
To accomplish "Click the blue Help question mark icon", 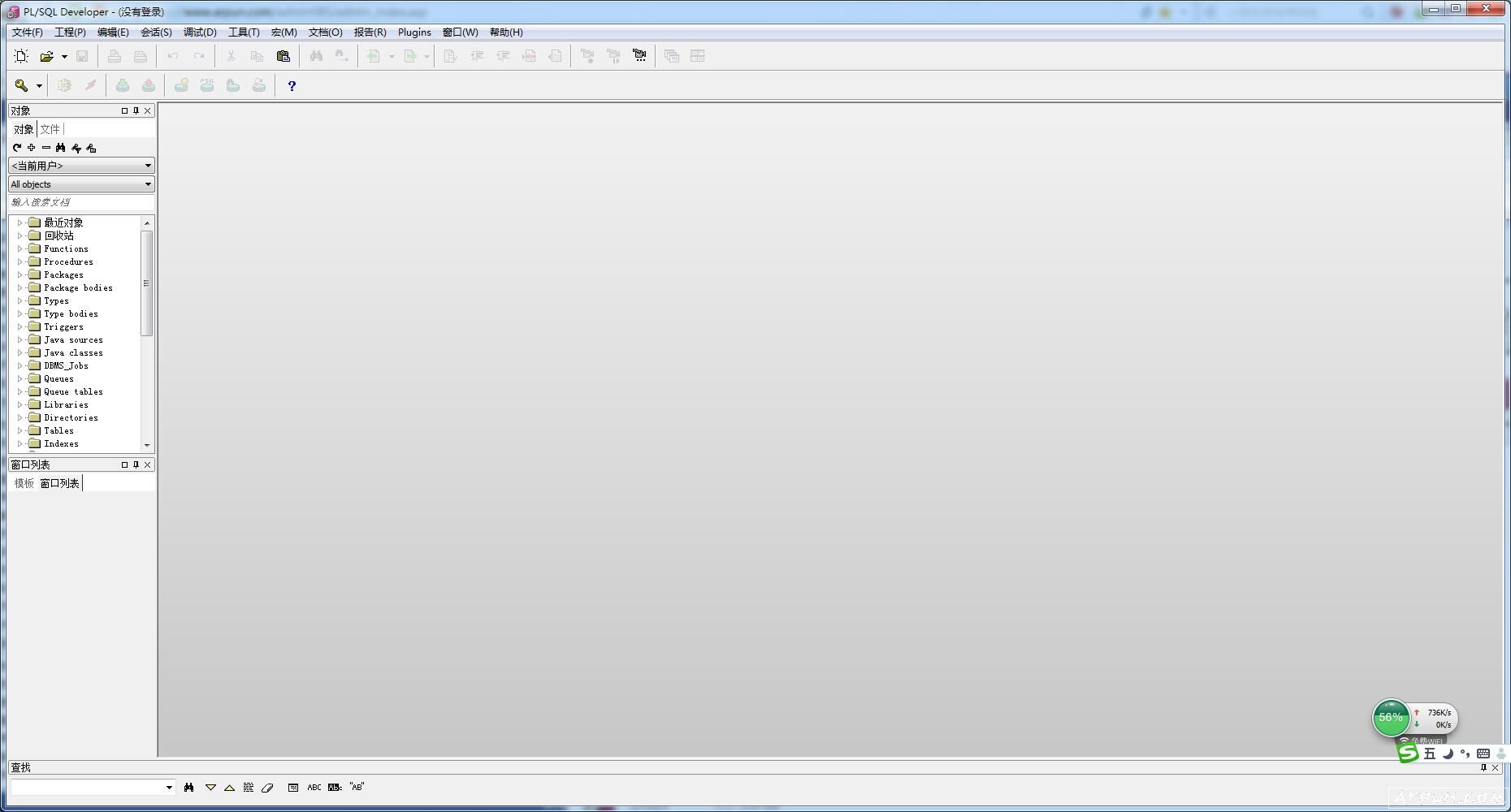I will point(292,85).
